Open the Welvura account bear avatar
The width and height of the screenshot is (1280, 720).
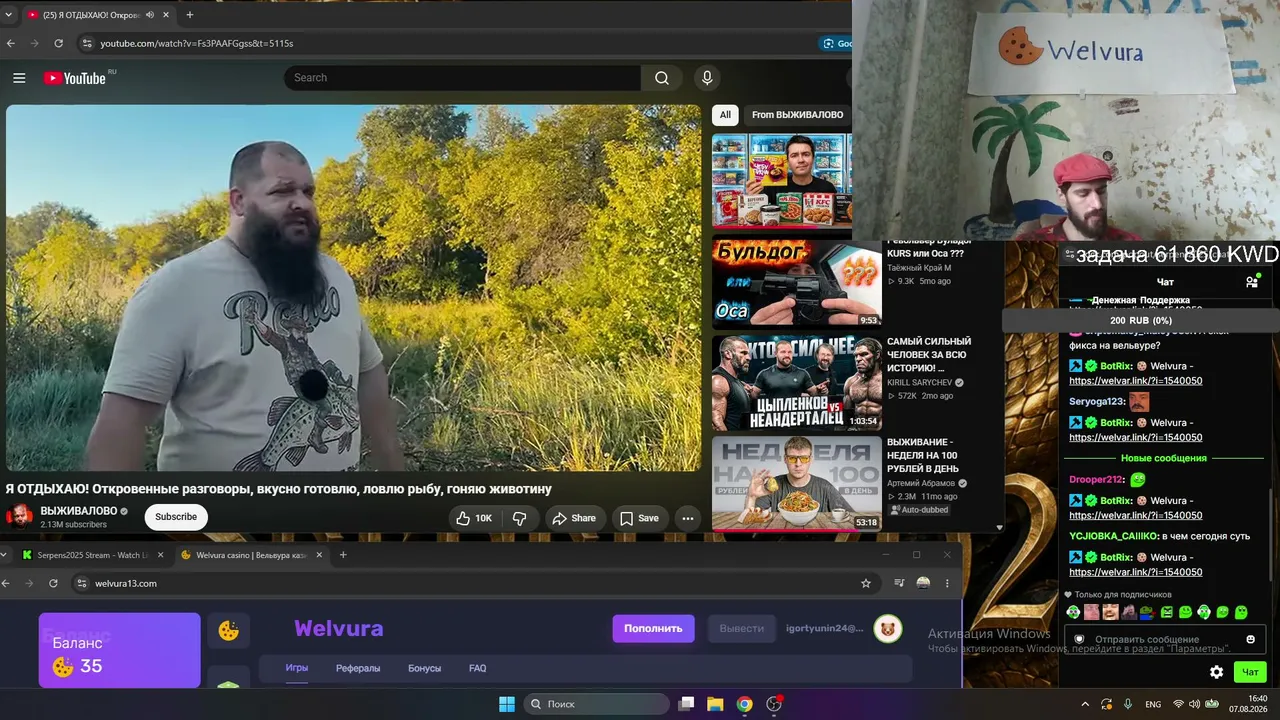click(x=887, y=628)
